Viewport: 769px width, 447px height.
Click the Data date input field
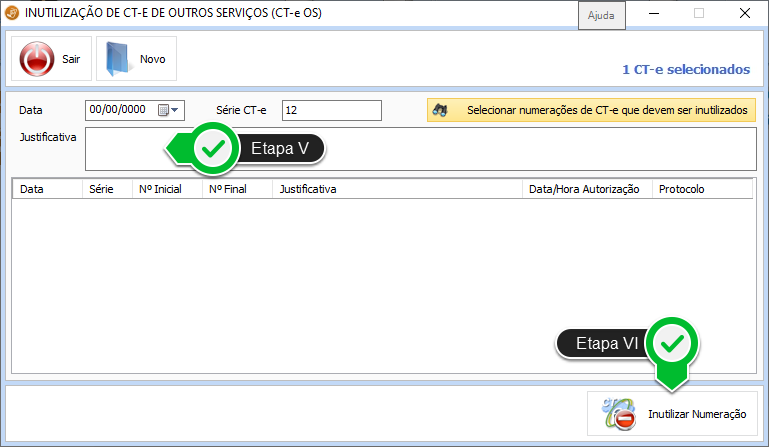click(118, 110)
